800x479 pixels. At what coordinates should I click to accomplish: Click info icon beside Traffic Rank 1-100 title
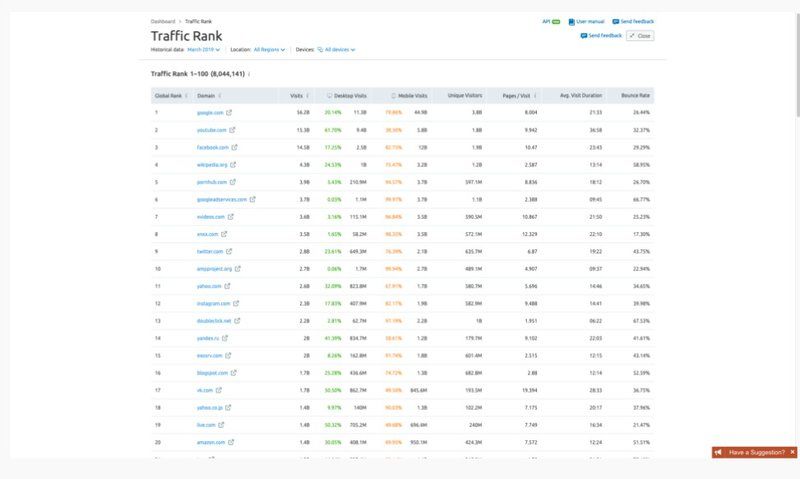[x=249, y=74]
